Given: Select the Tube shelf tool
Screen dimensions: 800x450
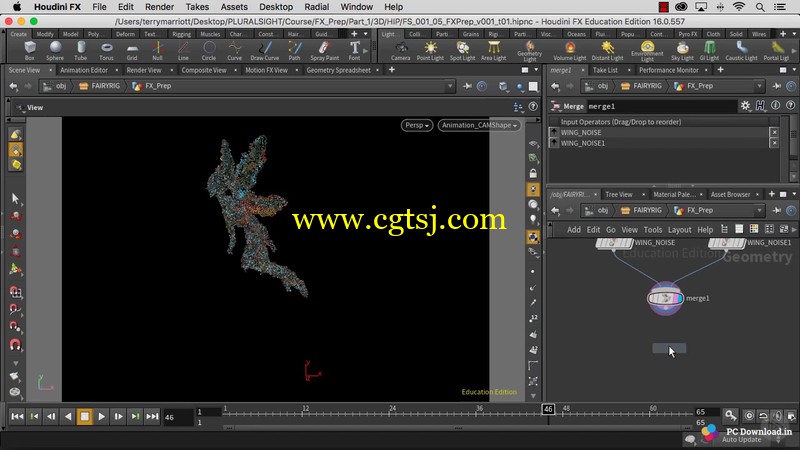Looking at the screenshot, I should click(81, 51).
